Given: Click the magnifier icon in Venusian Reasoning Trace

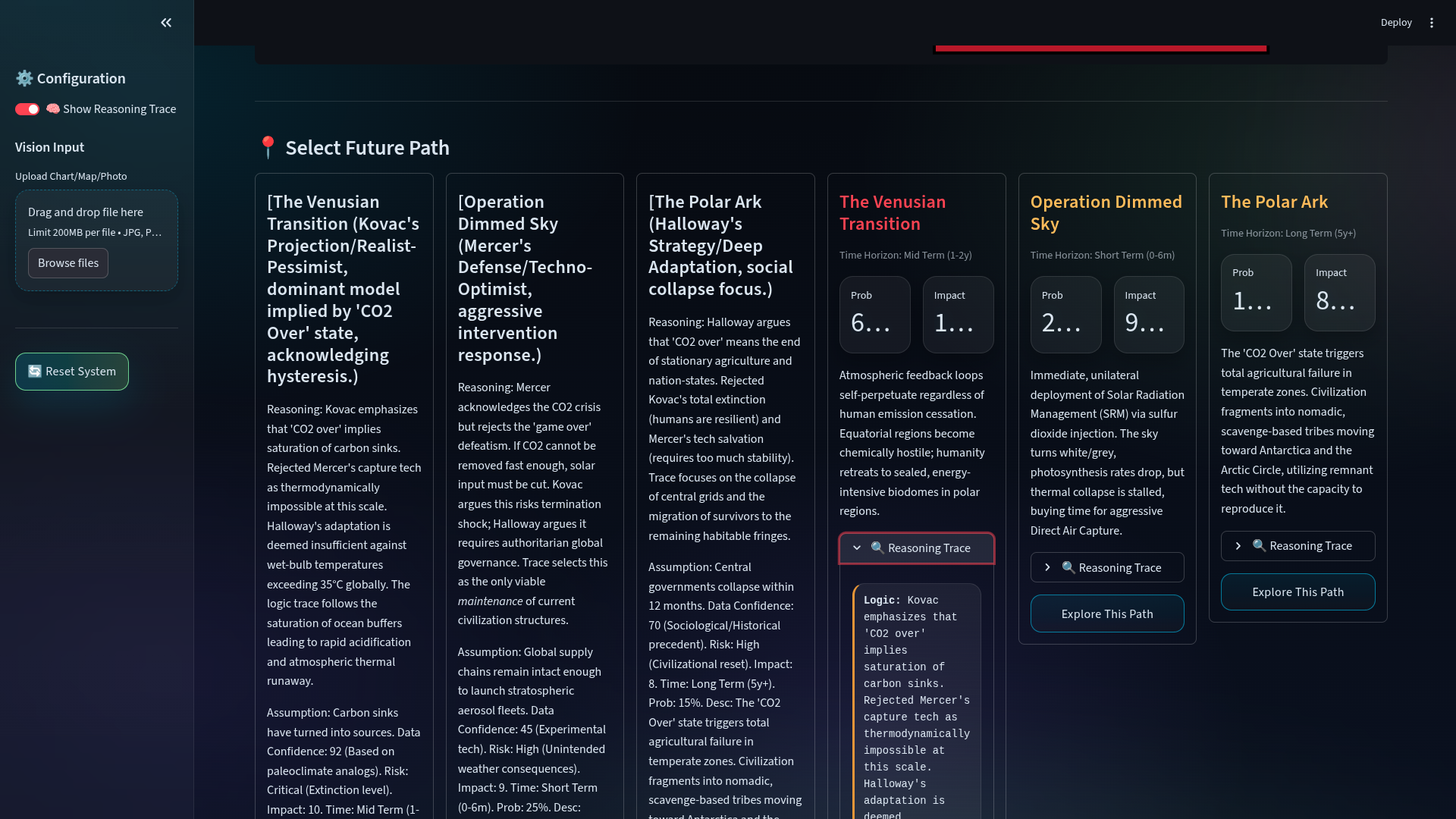Looking at the screenshot, I should [x=877, y=548].
